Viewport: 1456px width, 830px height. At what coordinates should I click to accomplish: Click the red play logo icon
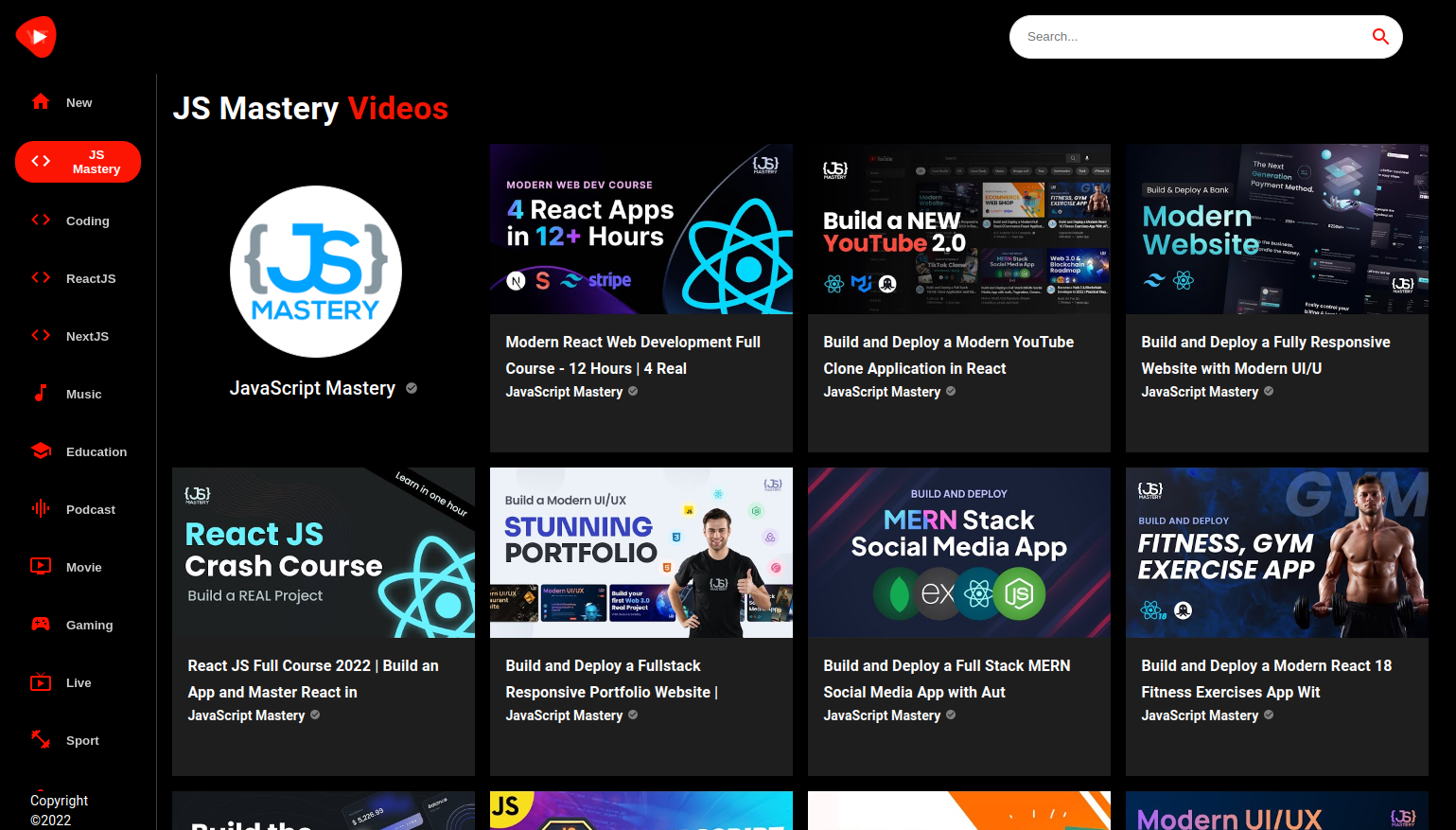pyautogui.click(x=36, y=37)
